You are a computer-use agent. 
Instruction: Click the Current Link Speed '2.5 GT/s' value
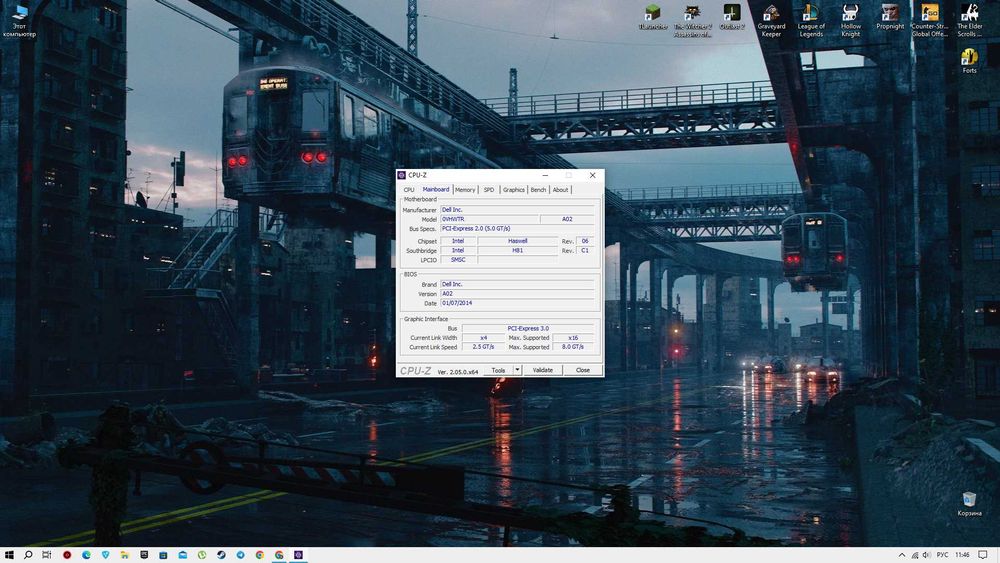pos(483,347)
